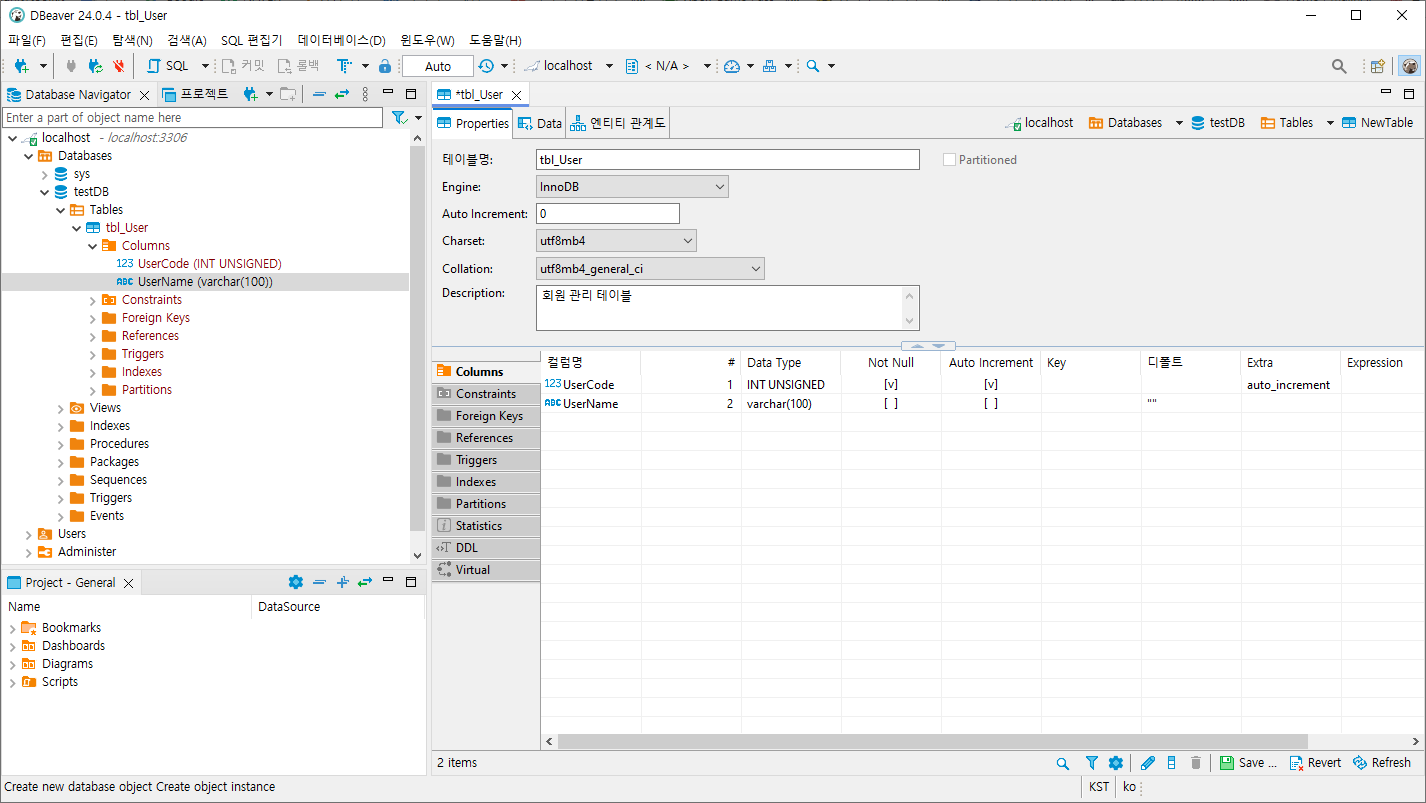Viewport: 1426px width, 803px height.
Task: Click Link with Editor arrows in Navigator
Action: (x=342, y=94)
